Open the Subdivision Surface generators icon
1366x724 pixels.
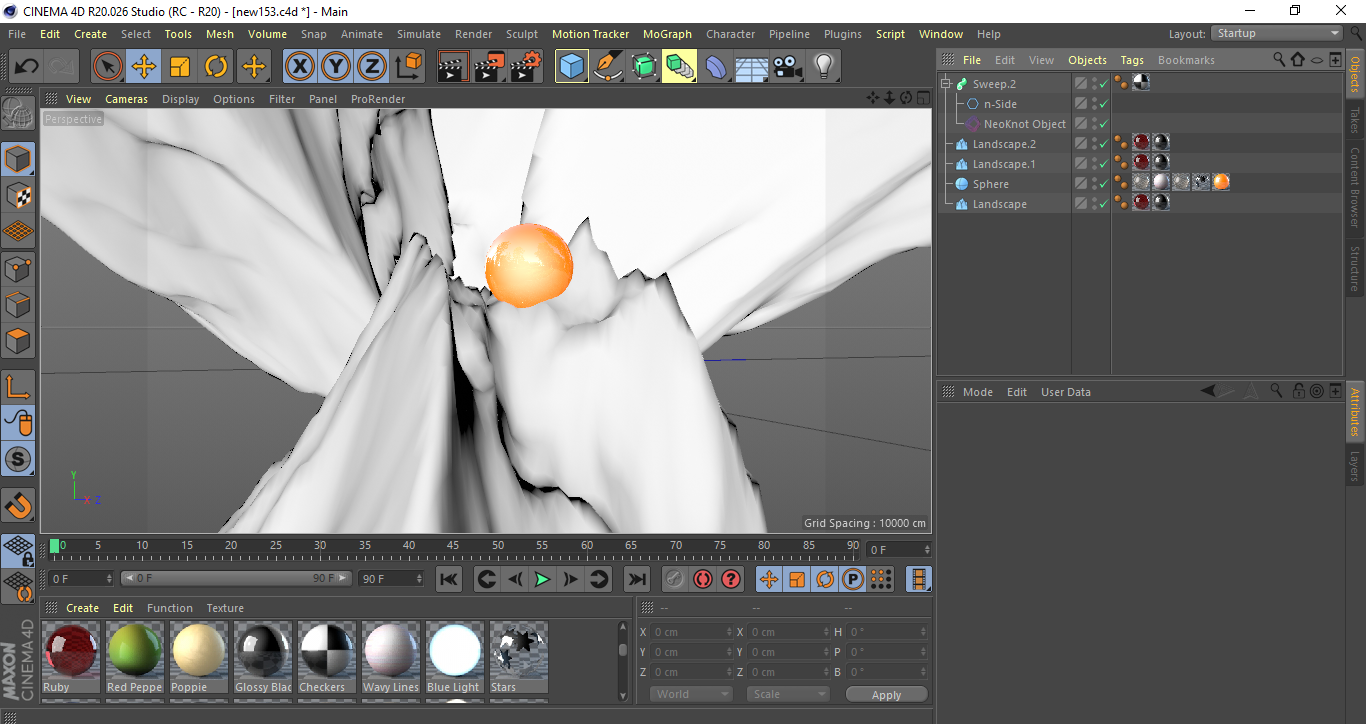click(x=644, y=67)
